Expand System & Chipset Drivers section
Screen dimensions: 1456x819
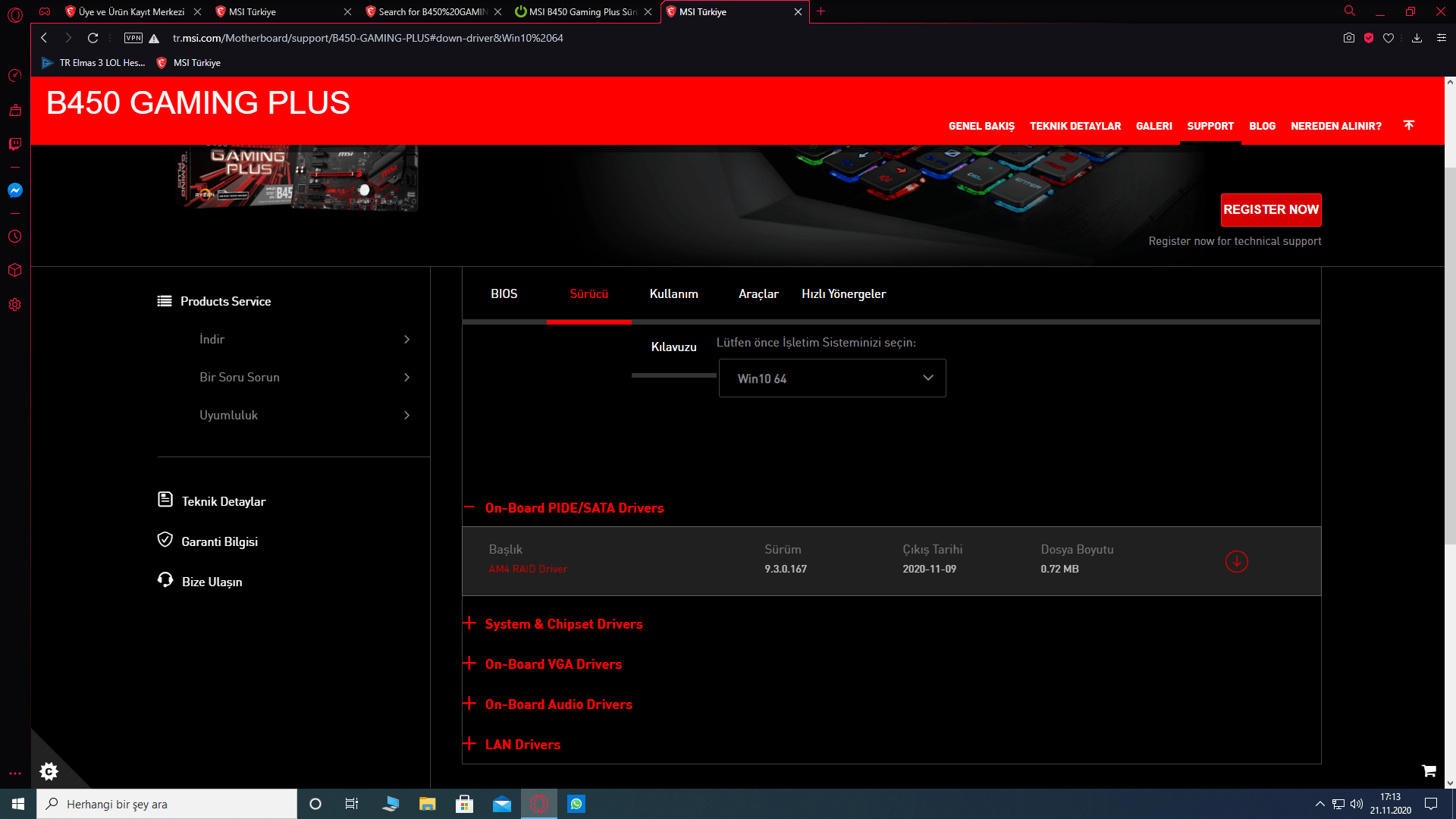click(563, 624)
